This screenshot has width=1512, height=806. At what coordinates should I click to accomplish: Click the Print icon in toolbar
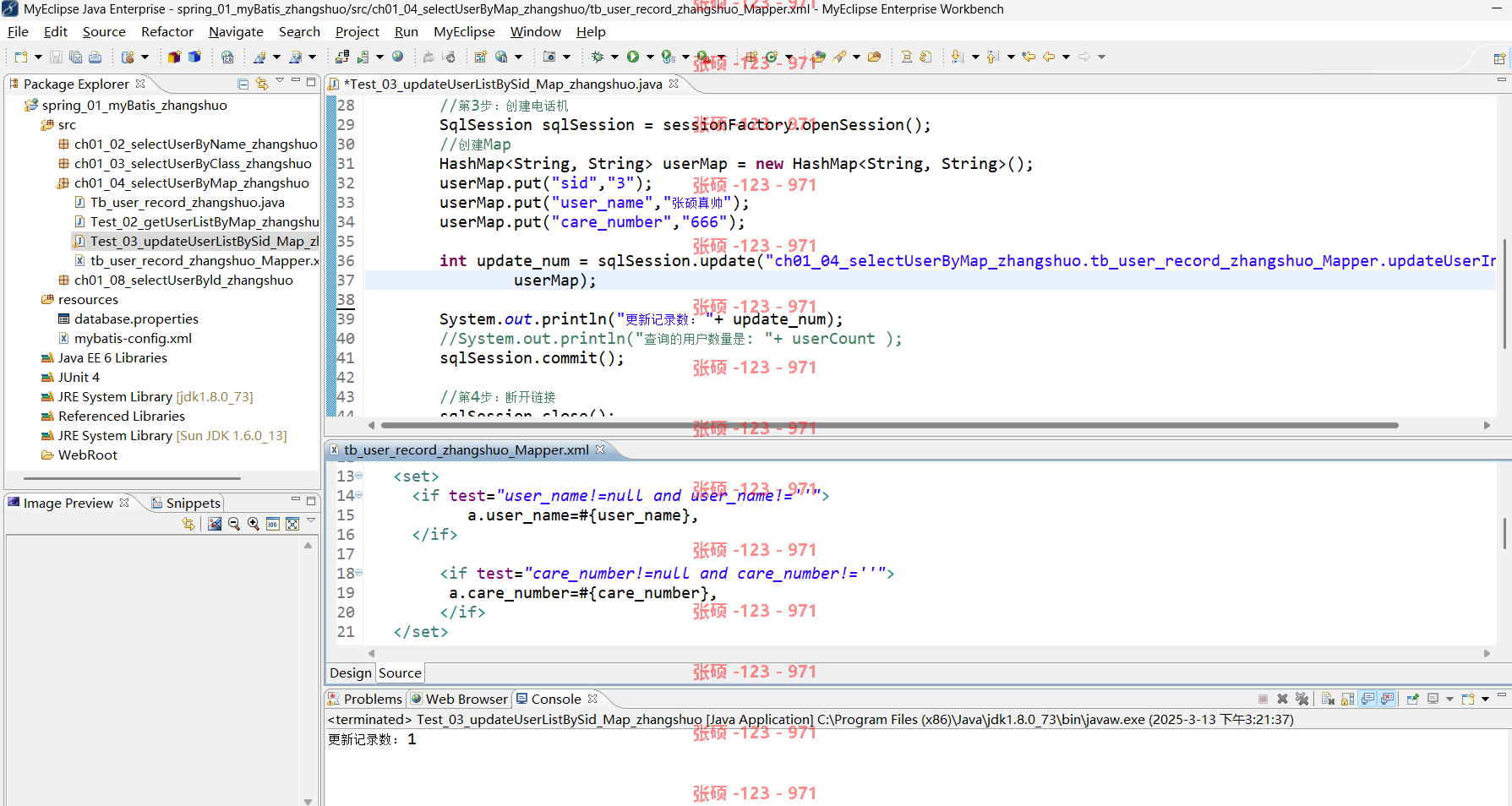[x=96, y=57]
